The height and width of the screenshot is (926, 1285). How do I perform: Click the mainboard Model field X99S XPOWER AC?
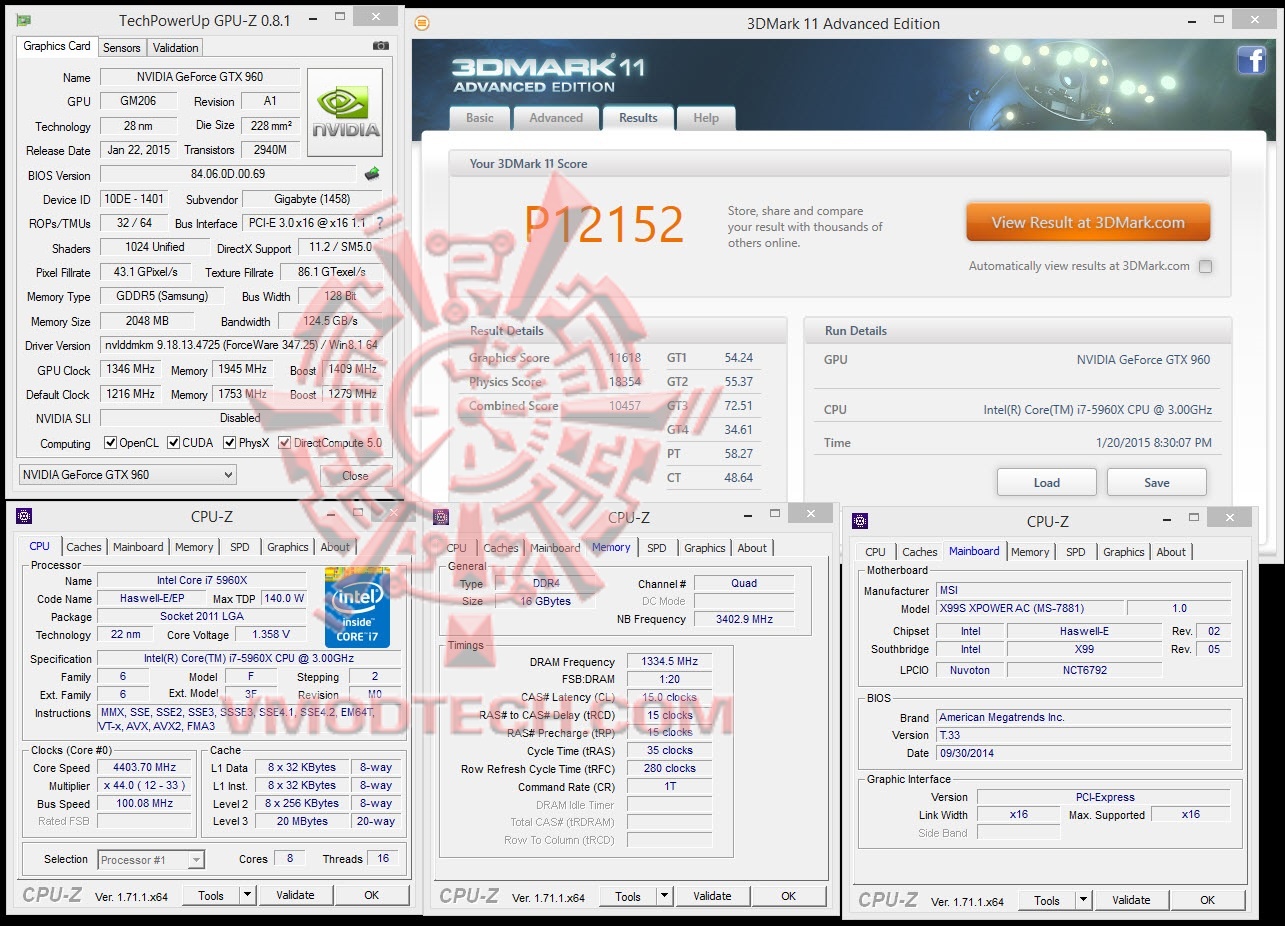tap(1029, 608)
